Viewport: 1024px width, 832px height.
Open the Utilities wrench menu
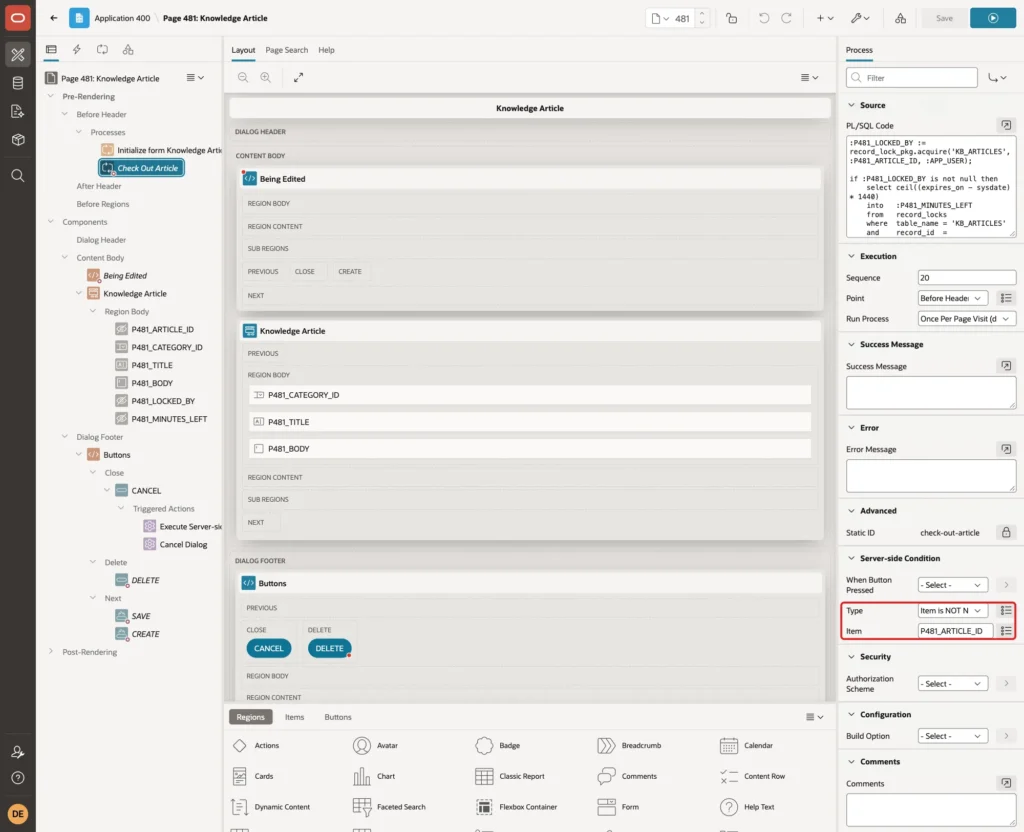[x=860, y=18]
